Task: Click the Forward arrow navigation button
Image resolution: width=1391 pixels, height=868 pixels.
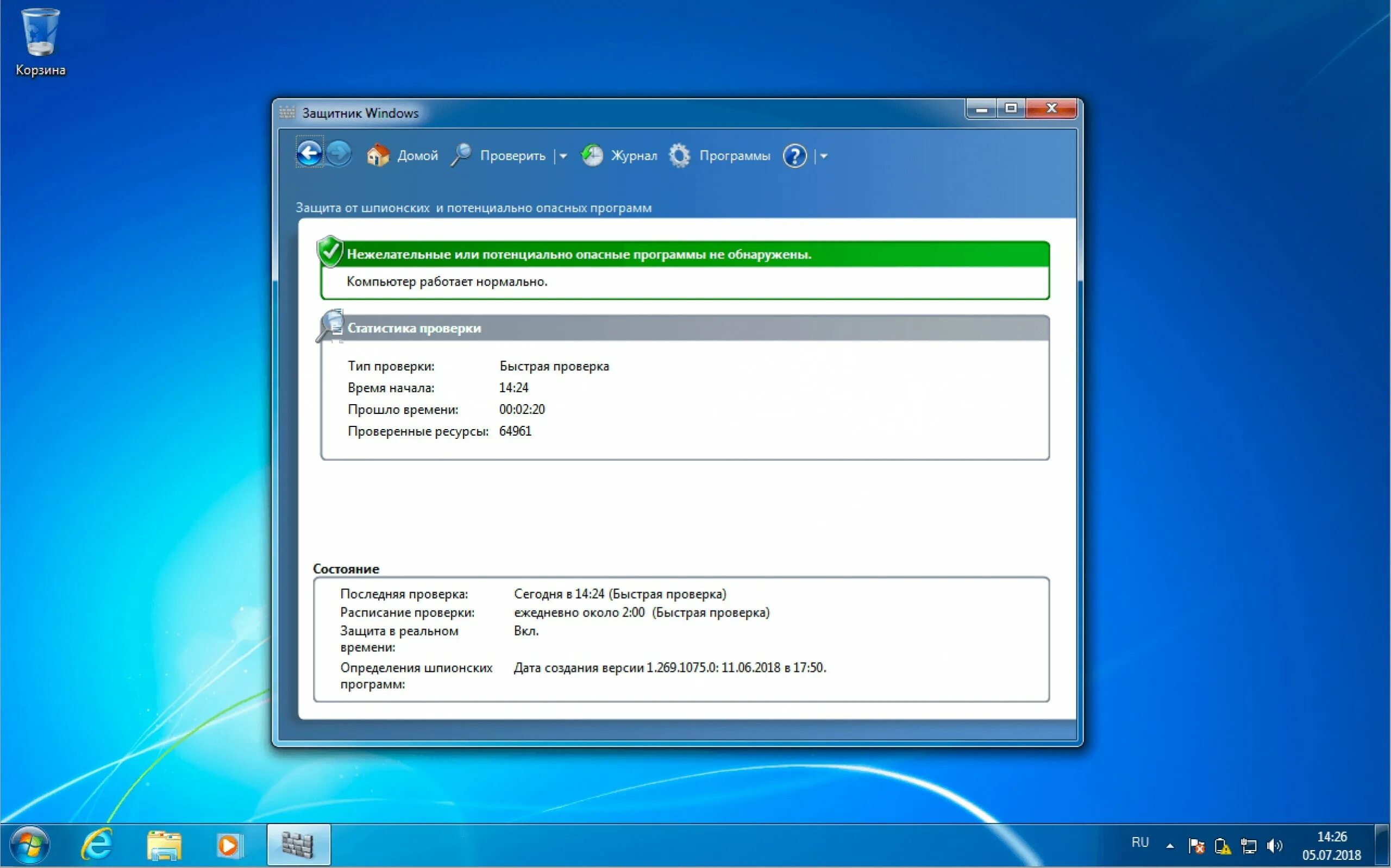Action: tap(339, 153)
